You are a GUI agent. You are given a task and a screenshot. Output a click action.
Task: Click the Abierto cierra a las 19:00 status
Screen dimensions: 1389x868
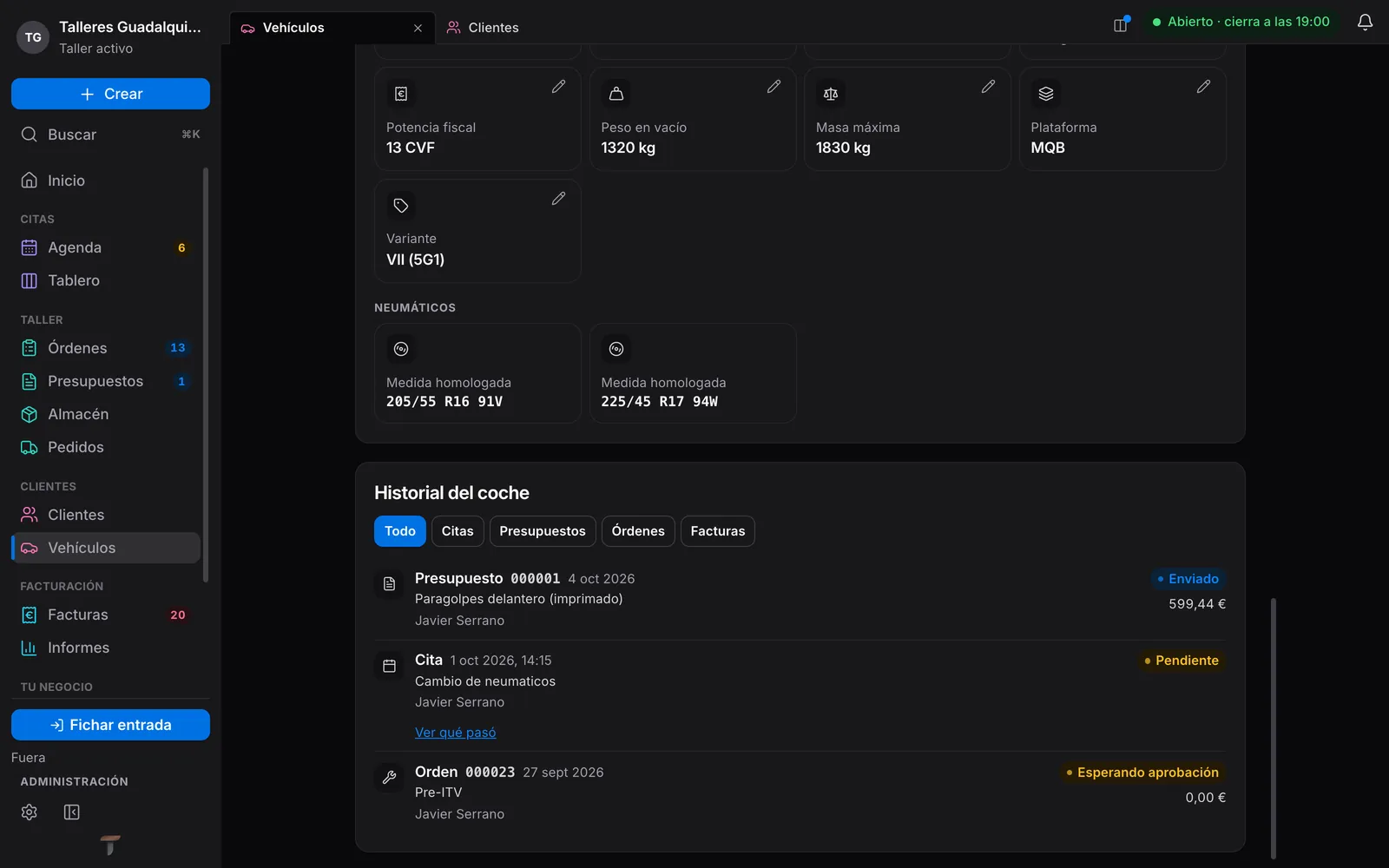1241,22
